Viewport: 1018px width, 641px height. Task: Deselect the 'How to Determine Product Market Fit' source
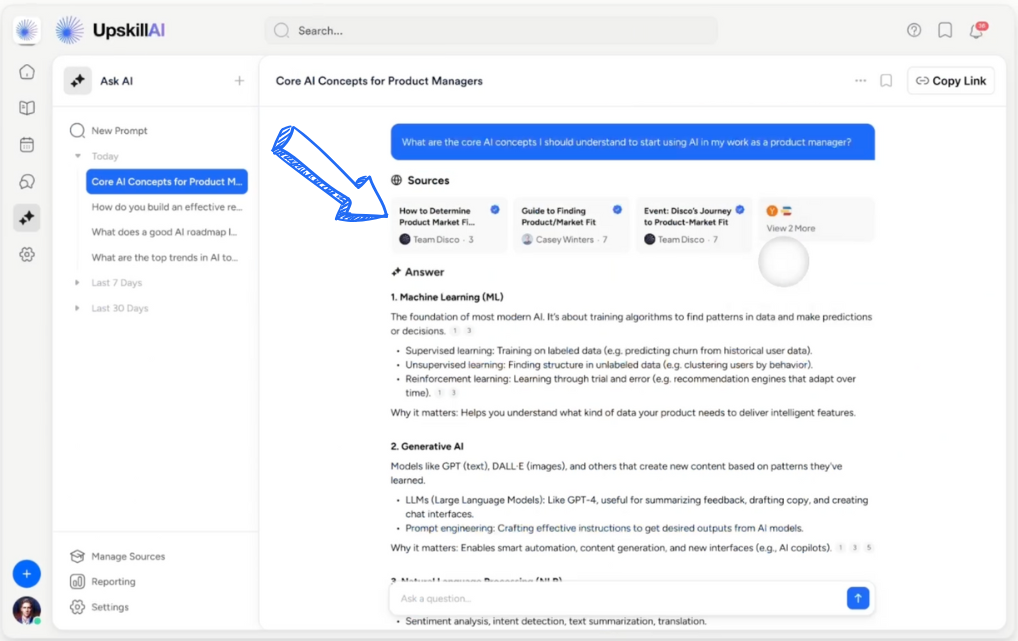click(x=494, y=208)
